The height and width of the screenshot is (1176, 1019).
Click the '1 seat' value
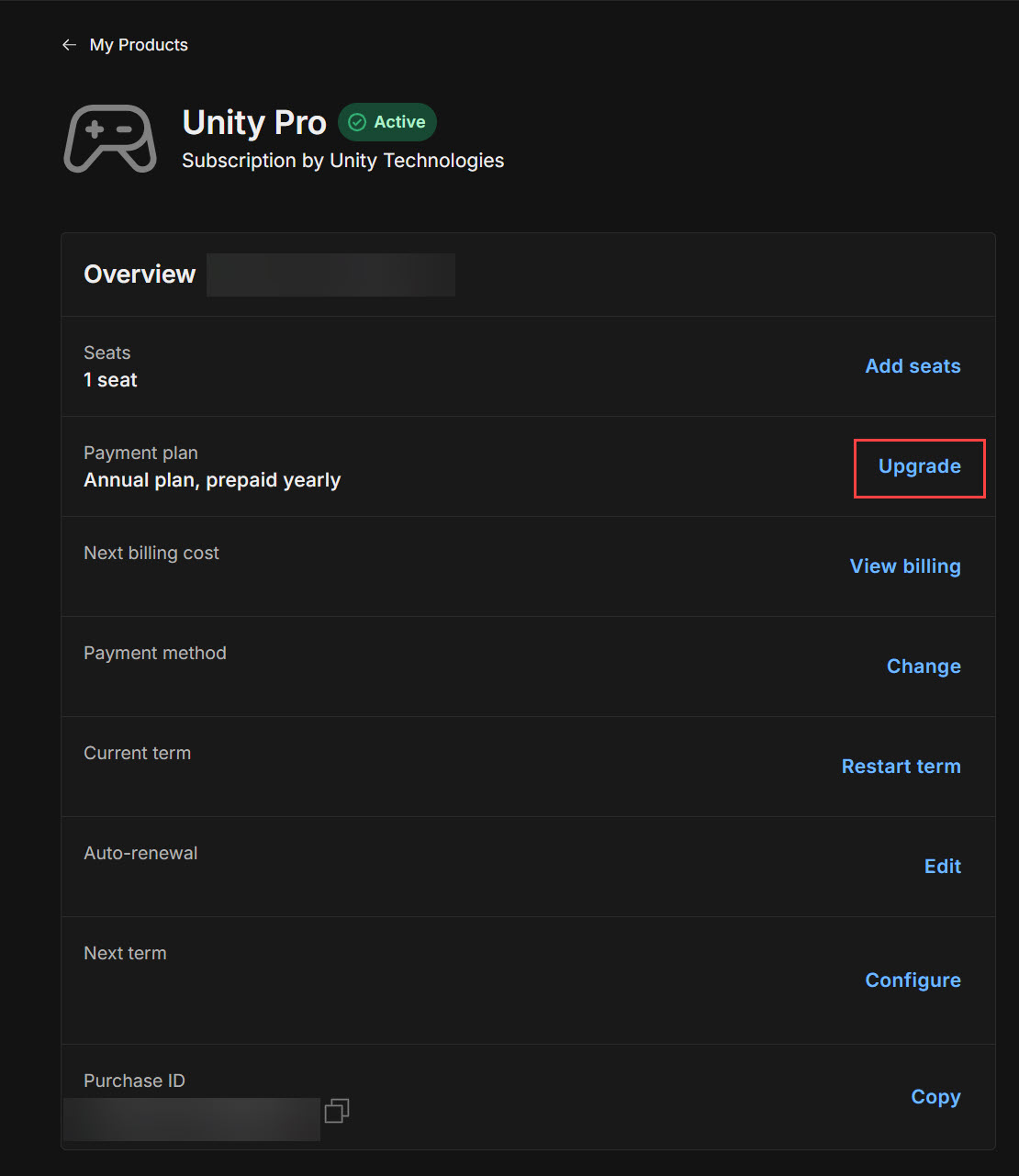click(x=110, y=380)
